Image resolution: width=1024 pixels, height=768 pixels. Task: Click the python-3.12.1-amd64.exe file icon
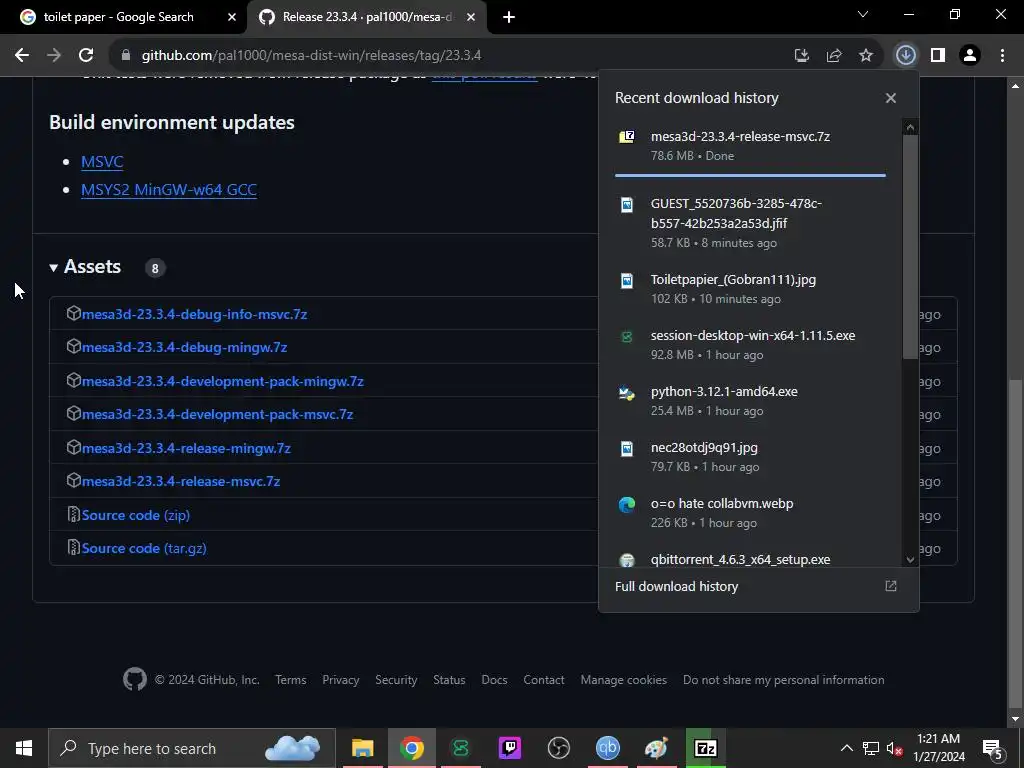click(x=627, y=392)
